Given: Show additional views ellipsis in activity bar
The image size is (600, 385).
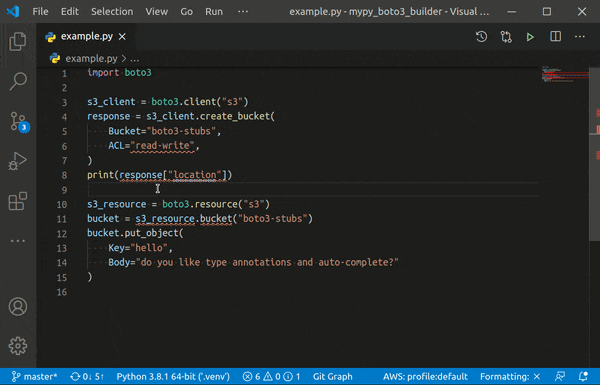Looking at the screenshot, I should (x=18, y=241).
